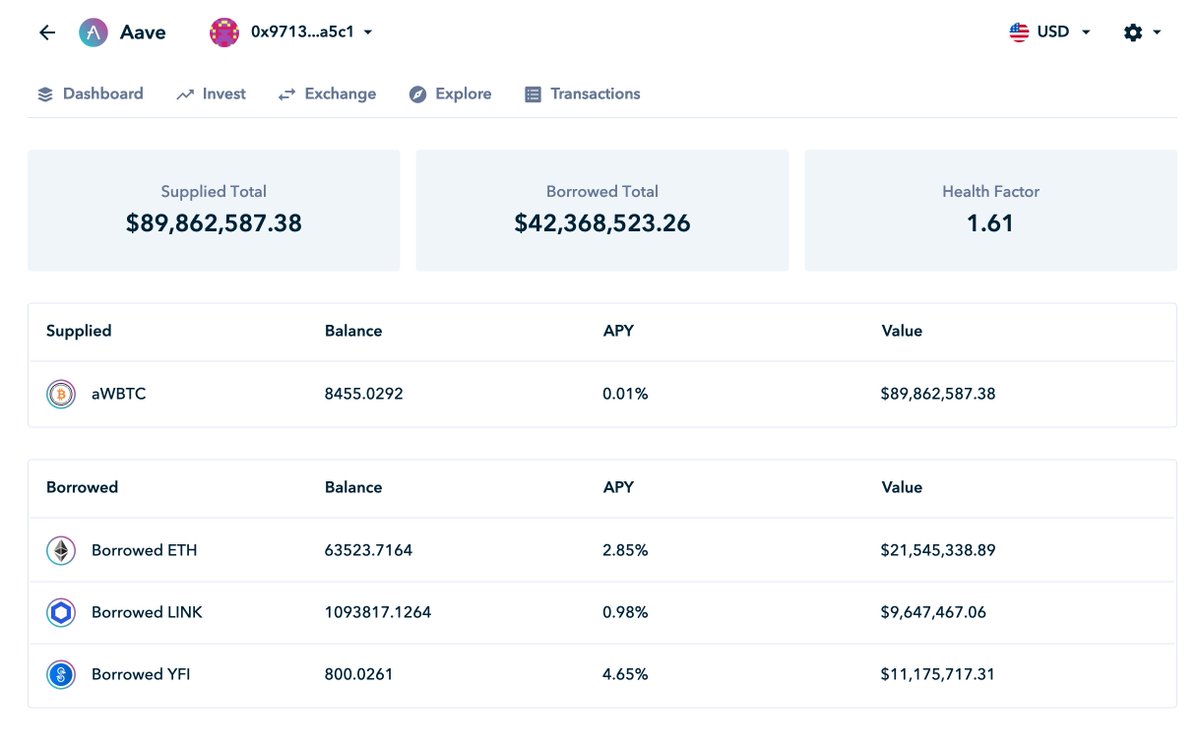Expand the settings dropdown arrow
The width and height of the screenshot is (1200, 750).
tap(1157, 32)
